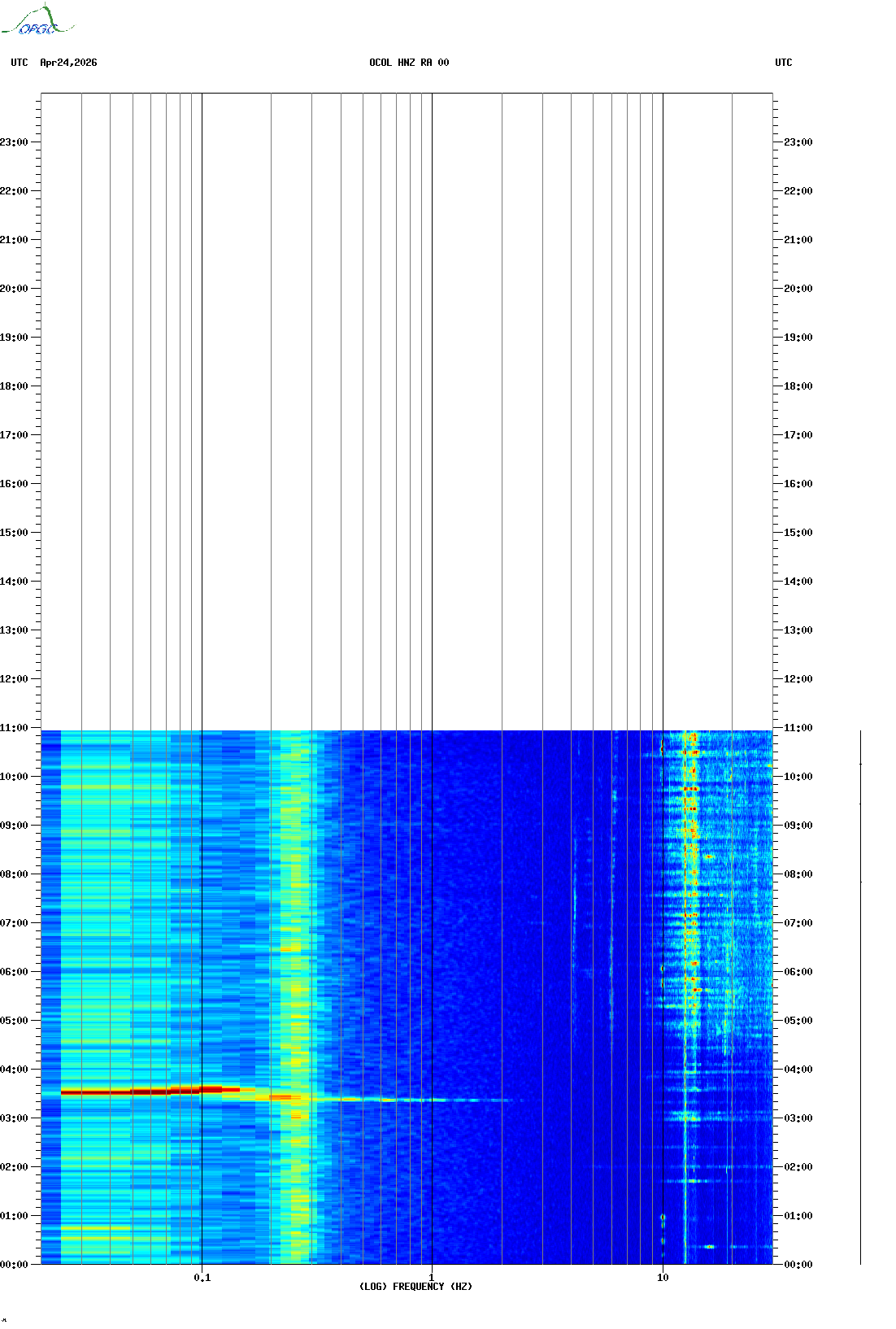Click the left axis 12:00 label

(x=14, y=679)
